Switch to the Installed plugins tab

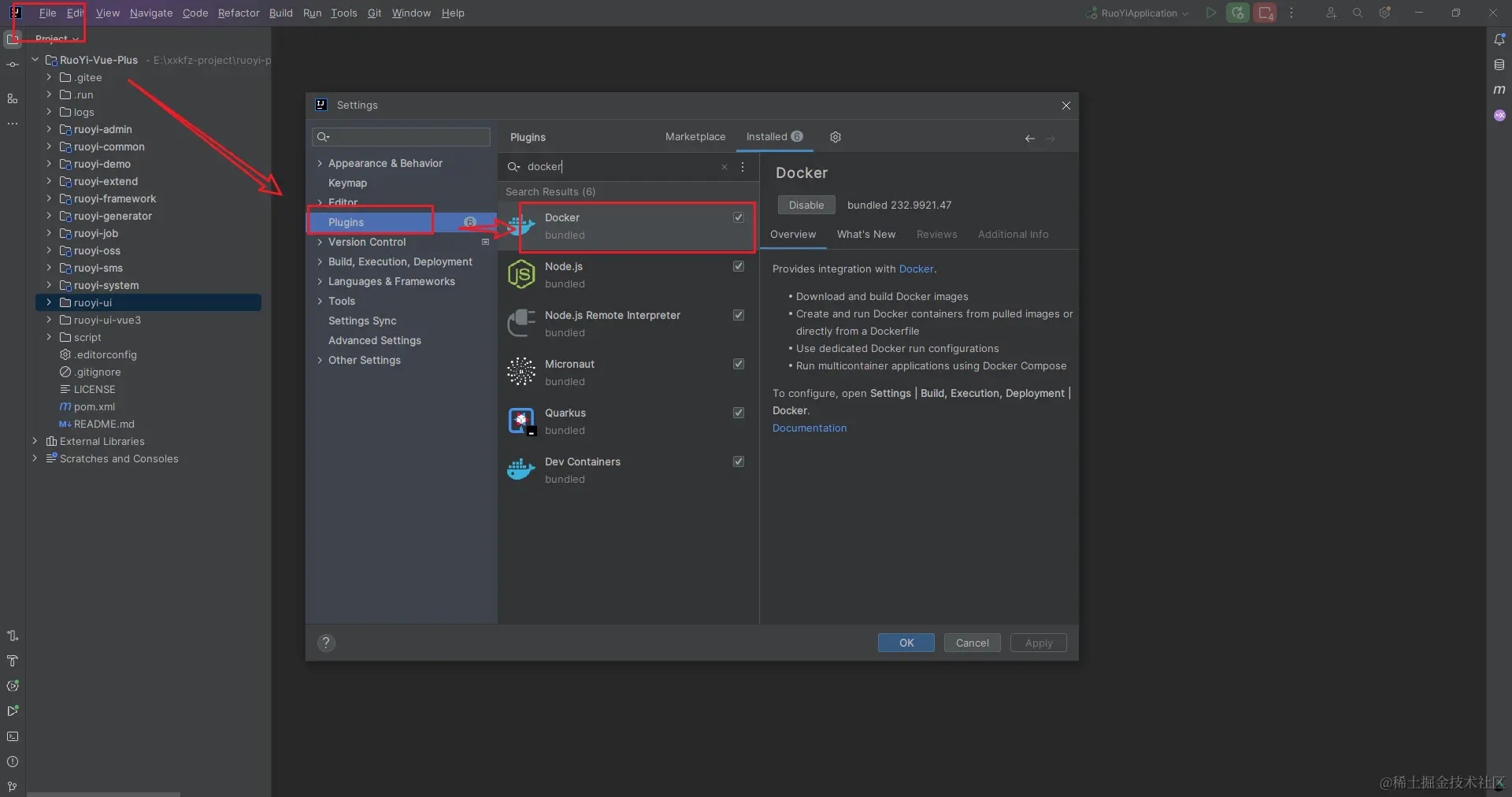[774, 137]
